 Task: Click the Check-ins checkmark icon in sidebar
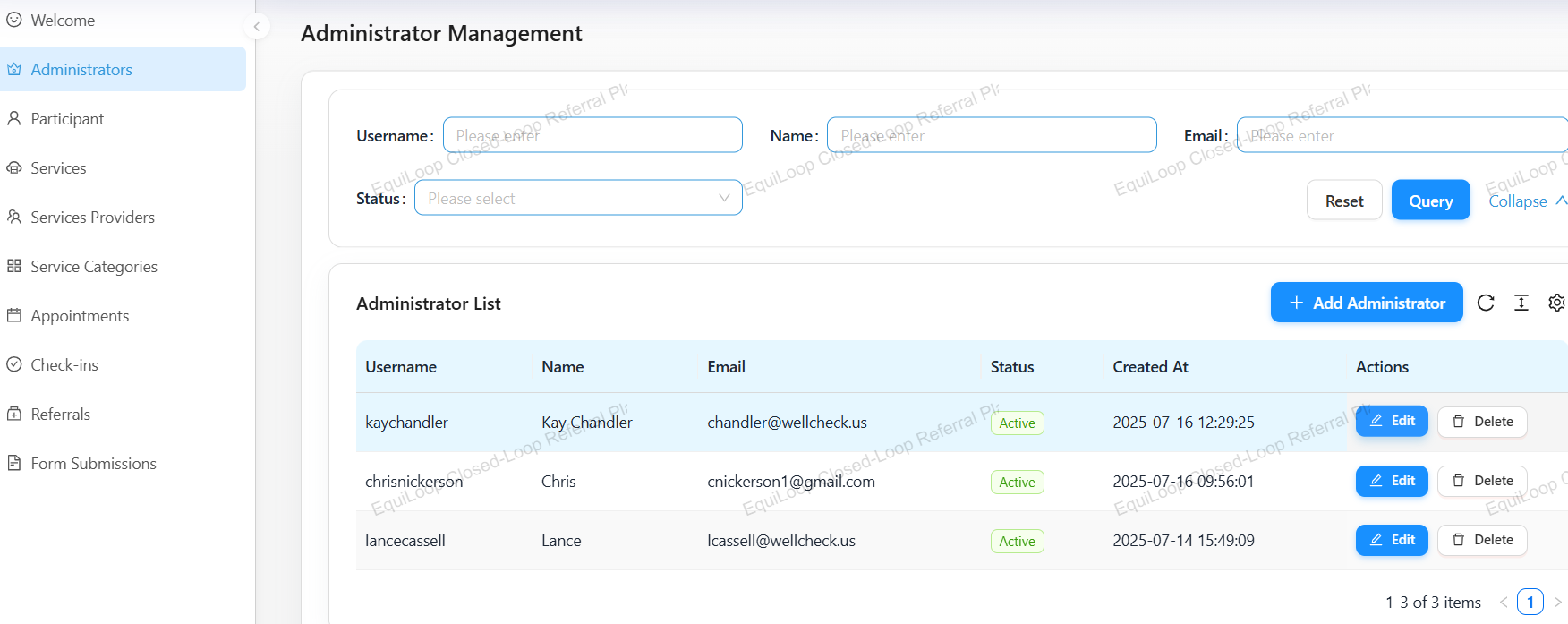[x=14, y=364]
